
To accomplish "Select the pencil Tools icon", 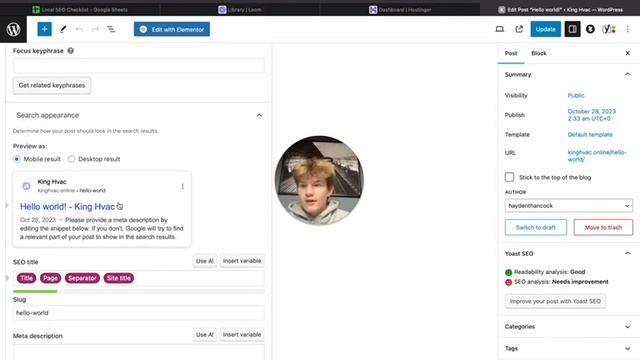I will (x=63, y=29).
